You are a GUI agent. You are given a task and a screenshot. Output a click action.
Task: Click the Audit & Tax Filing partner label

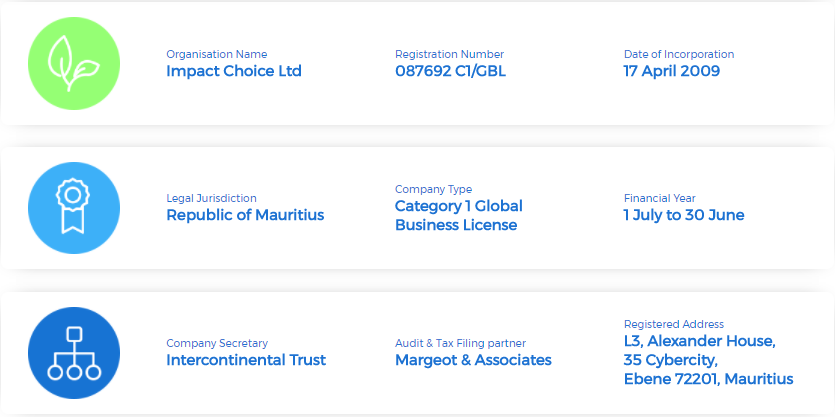point(460,343)
